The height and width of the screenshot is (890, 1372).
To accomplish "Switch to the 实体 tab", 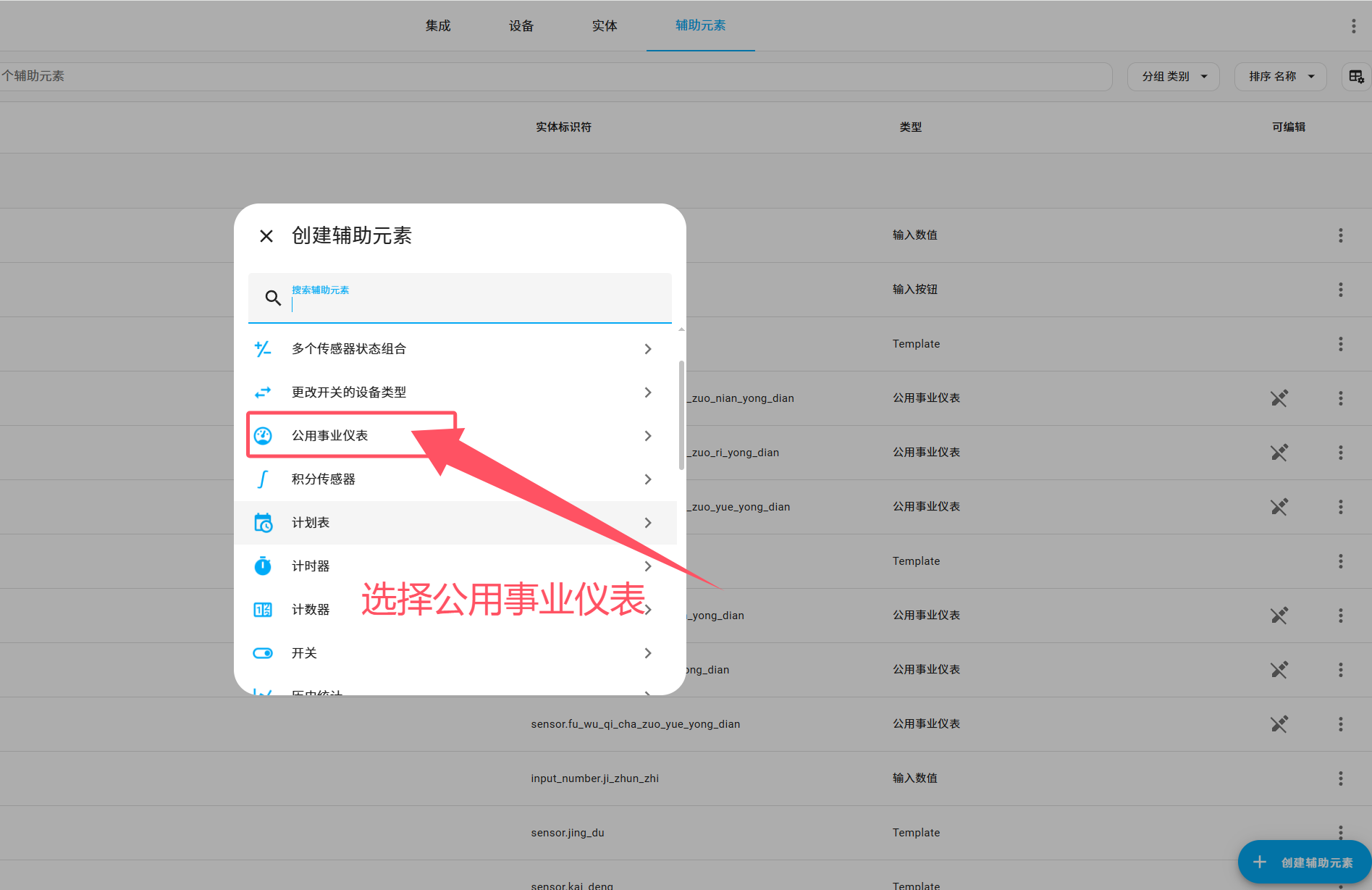I will 605,25.
